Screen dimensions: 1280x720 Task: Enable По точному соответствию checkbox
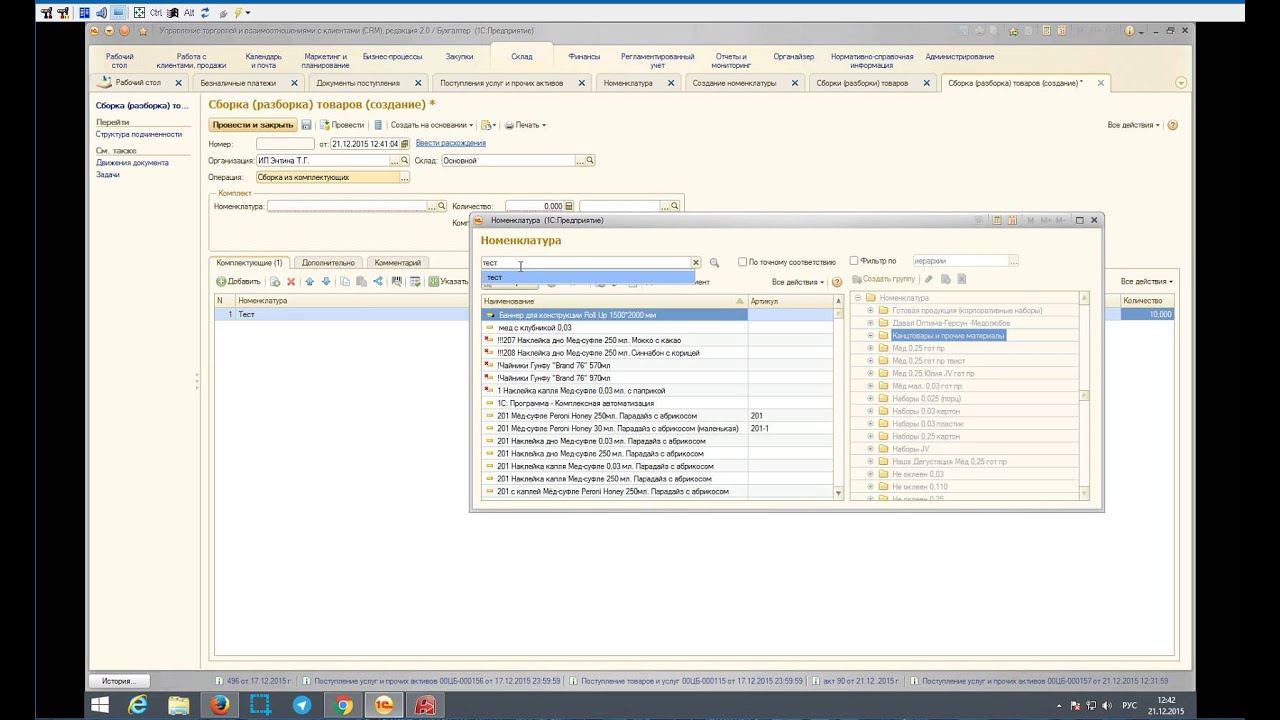point(742,262)
